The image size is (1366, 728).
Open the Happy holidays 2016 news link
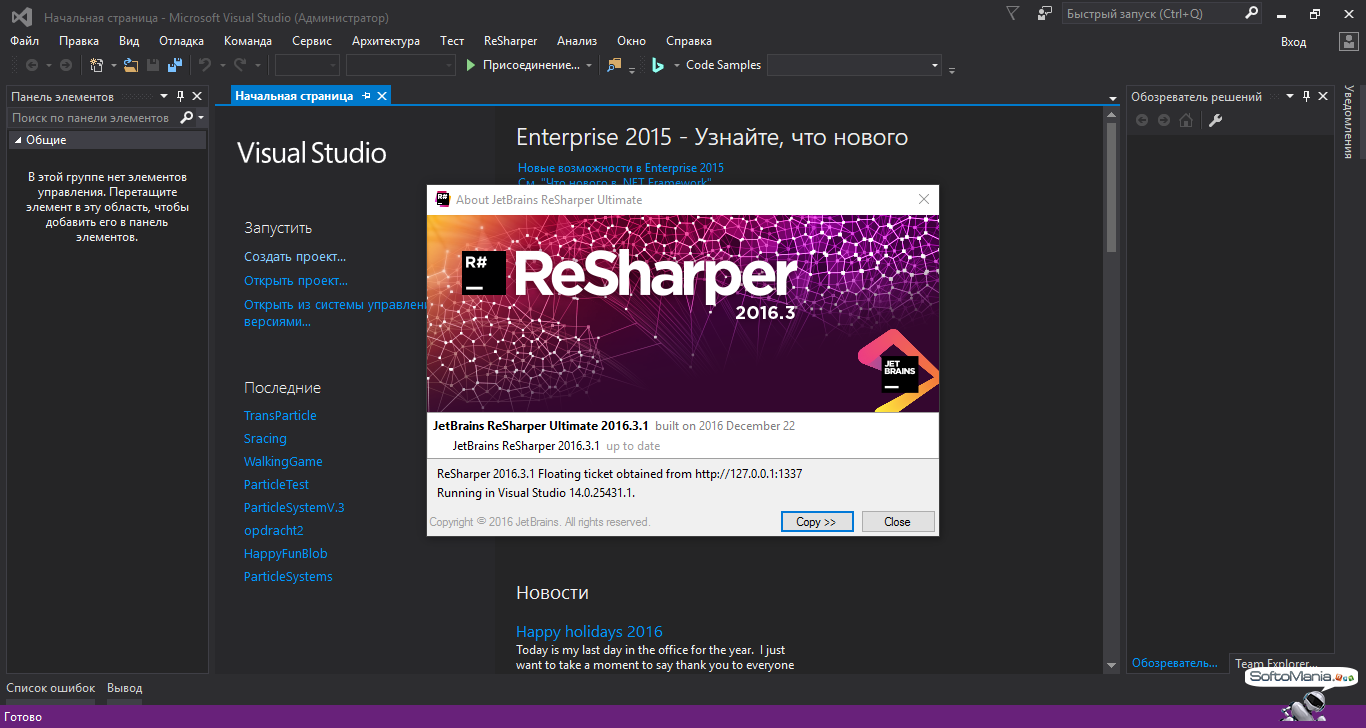(x=589, y=632)
